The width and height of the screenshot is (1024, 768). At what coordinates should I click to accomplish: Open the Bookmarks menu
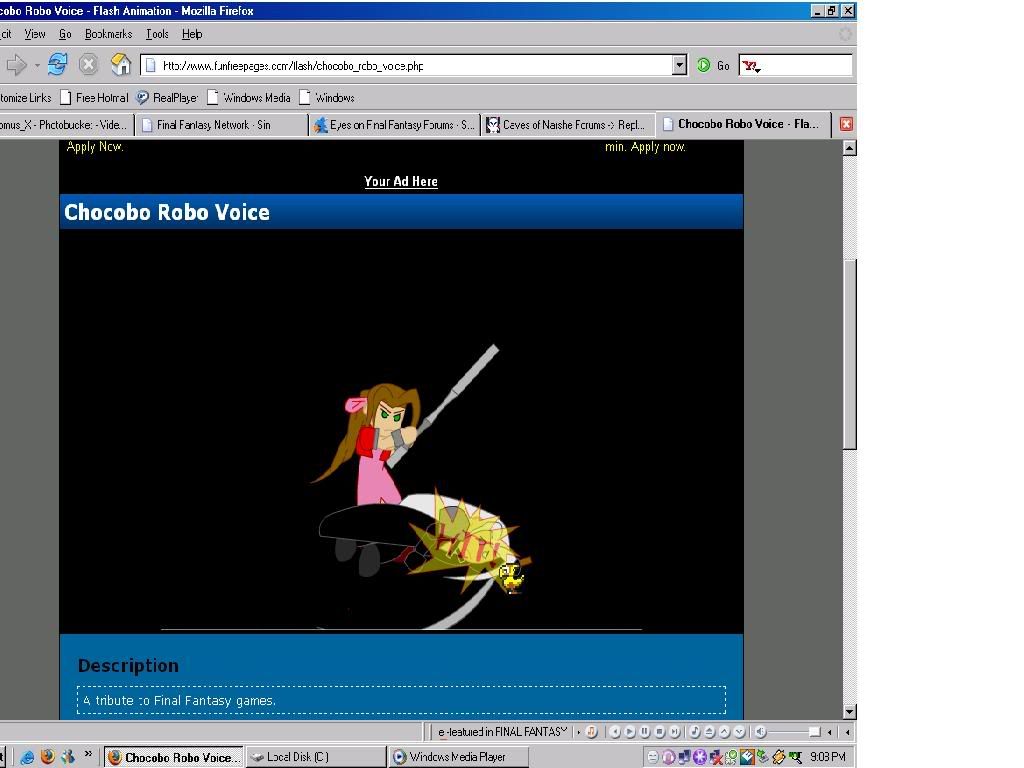coord(108,34)
